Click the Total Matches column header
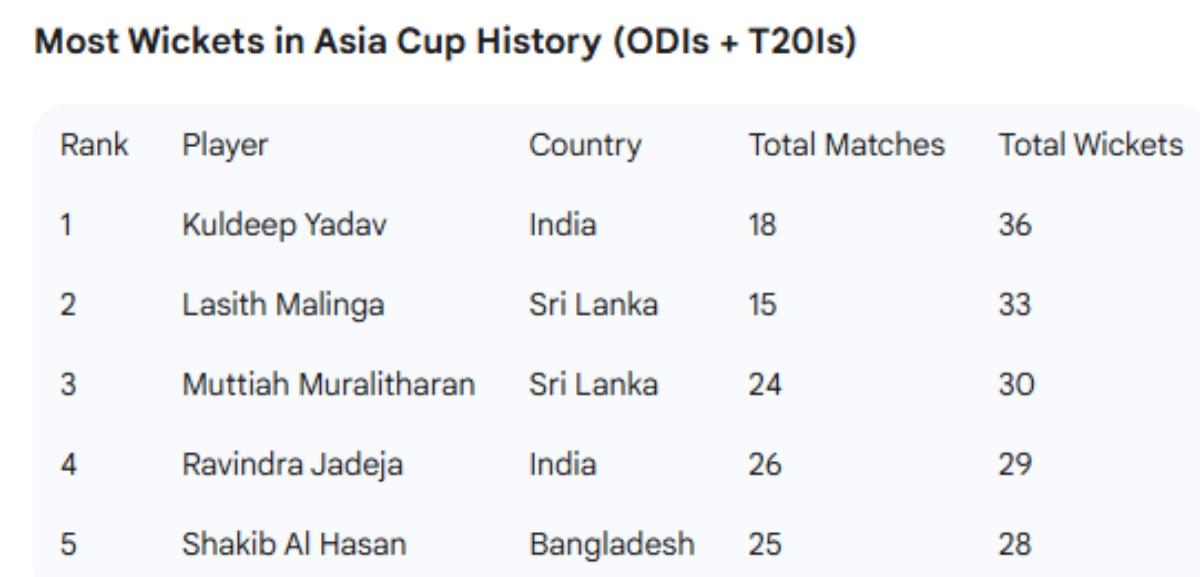The image size is (1200, 577). pos(847,145)
